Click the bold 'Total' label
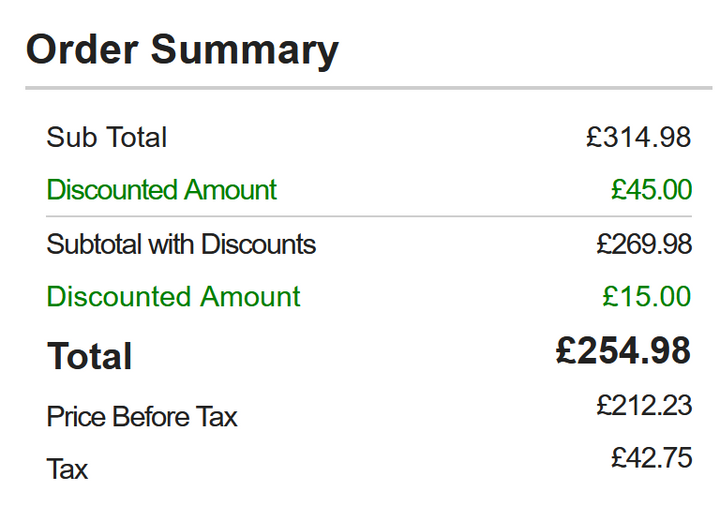This screenshot has height=518, width=720. tap(90, 356)
